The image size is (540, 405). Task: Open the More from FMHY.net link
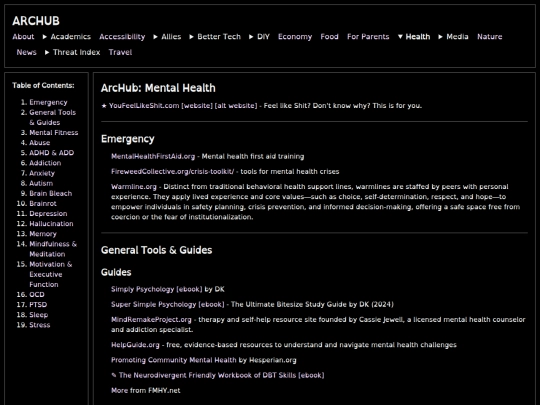(x=146, y=390)
